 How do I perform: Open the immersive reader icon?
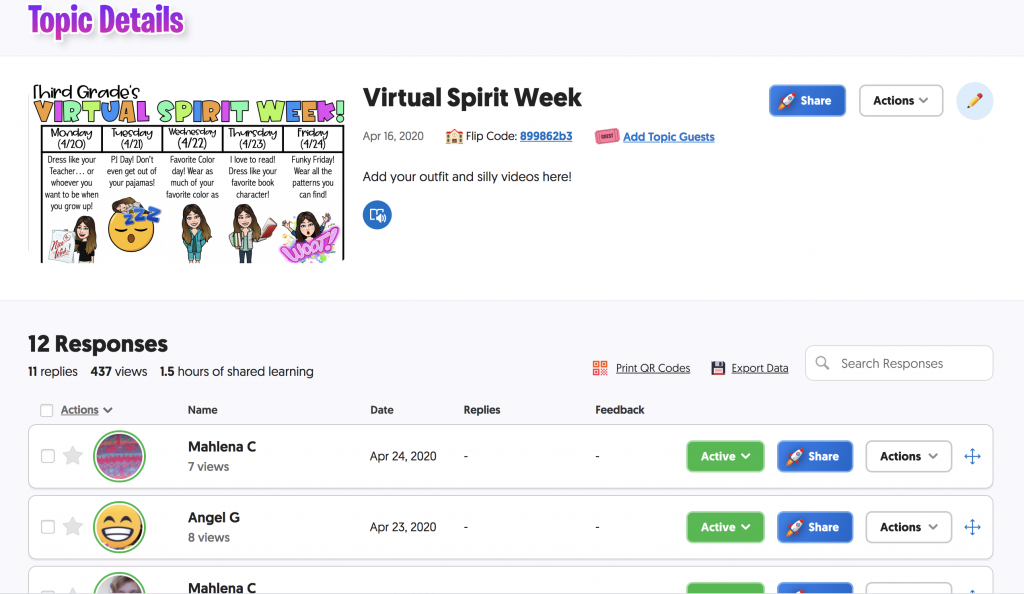pos(377,215)
